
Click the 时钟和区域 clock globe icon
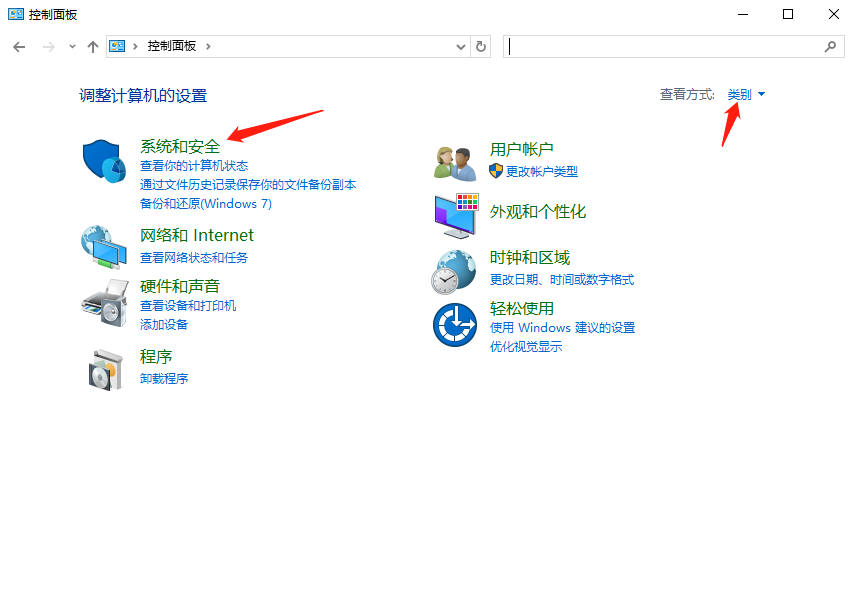click(455, 271)
